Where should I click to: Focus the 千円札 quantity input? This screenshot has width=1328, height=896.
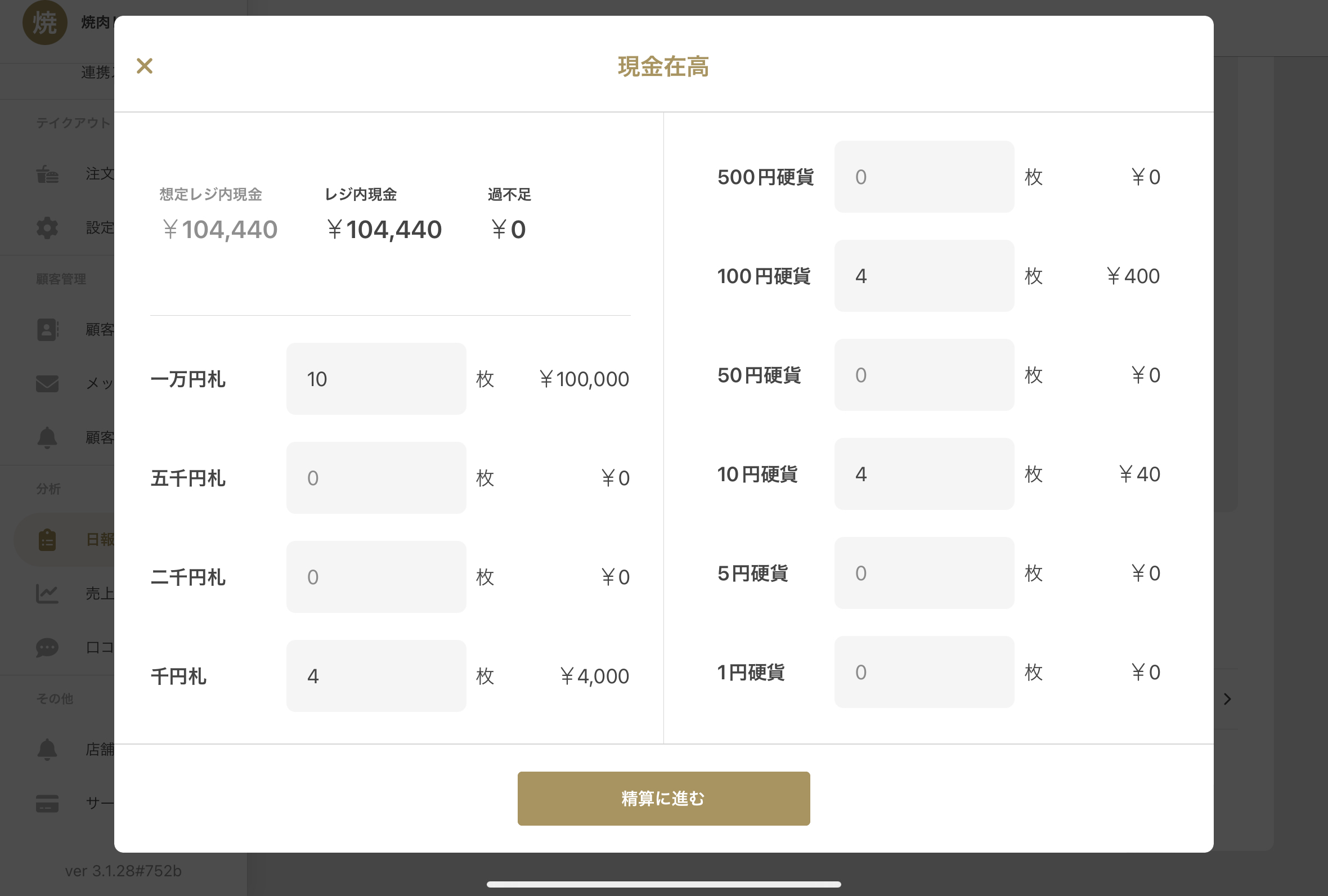[x=376, y=676]
